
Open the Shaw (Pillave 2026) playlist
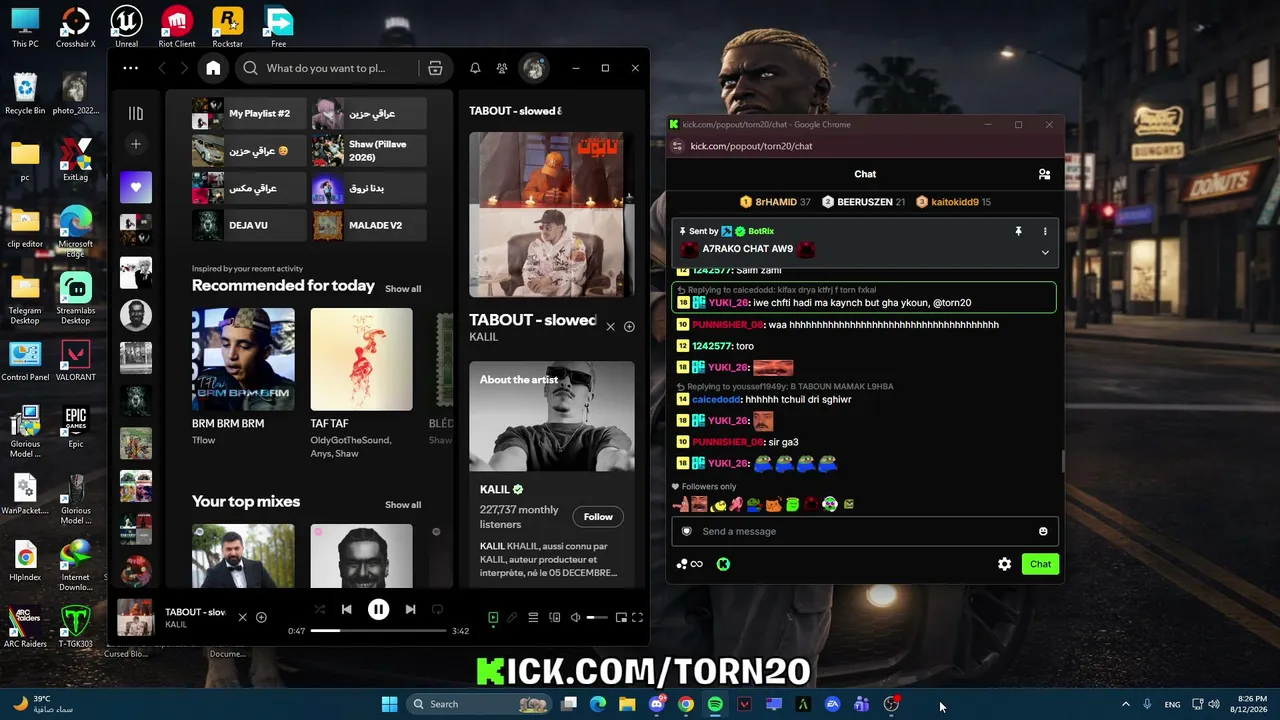pos(369,151)
